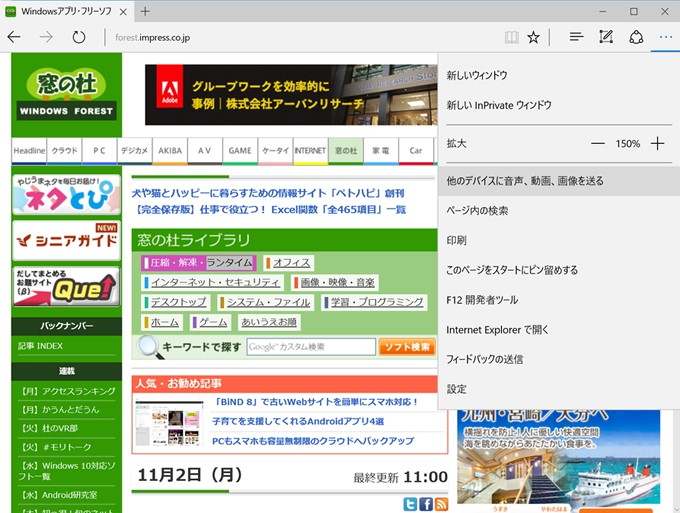Open the Que! banner
The image size is (680, 513).
coord(66,287)
